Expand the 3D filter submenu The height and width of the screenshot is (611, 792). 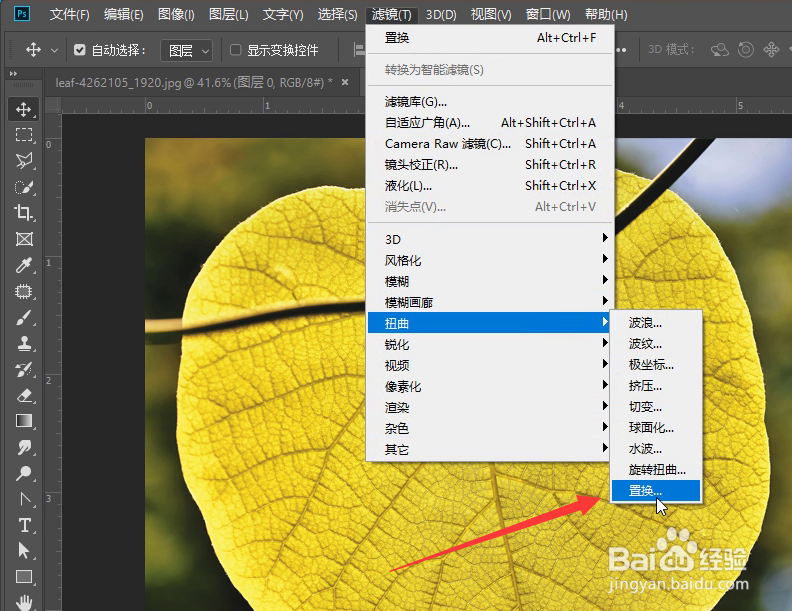[489, 239]
